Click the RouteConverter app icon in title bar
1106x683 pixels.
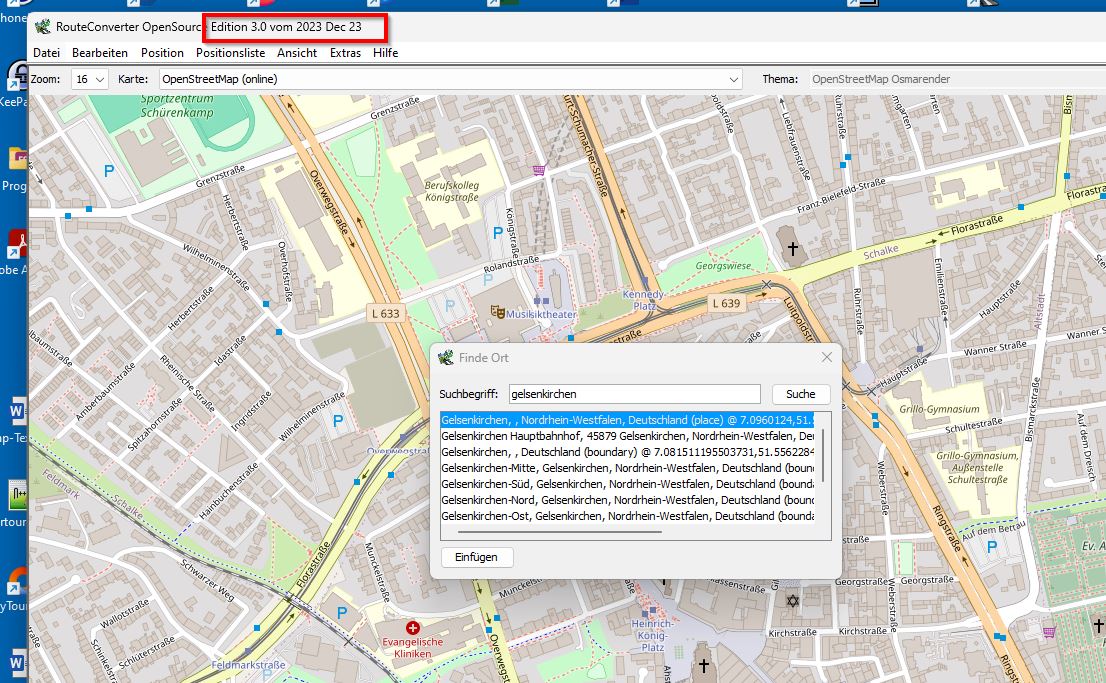(x=42, y=26)
